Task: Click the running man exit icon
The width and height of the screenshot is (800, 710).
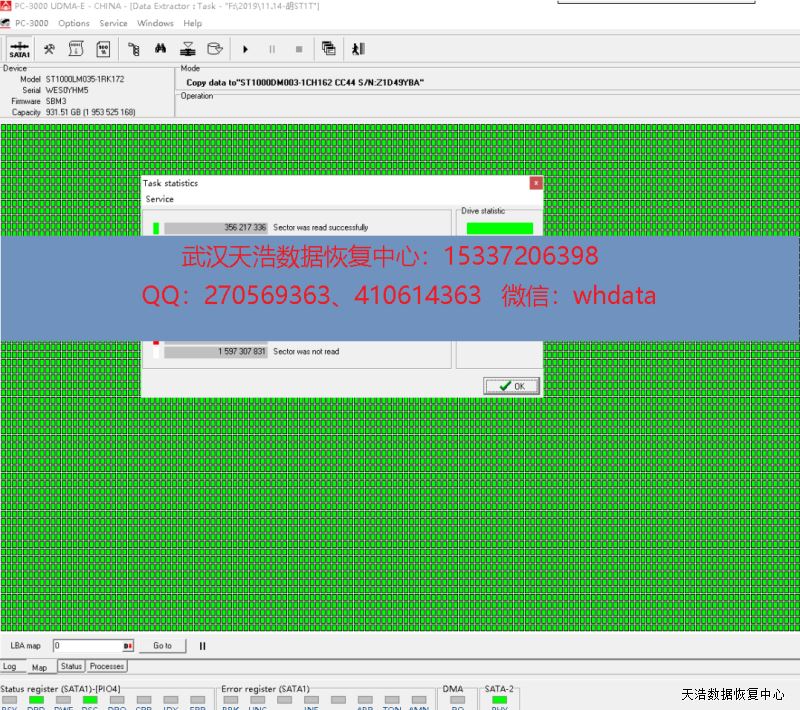Action: (358, 49)
